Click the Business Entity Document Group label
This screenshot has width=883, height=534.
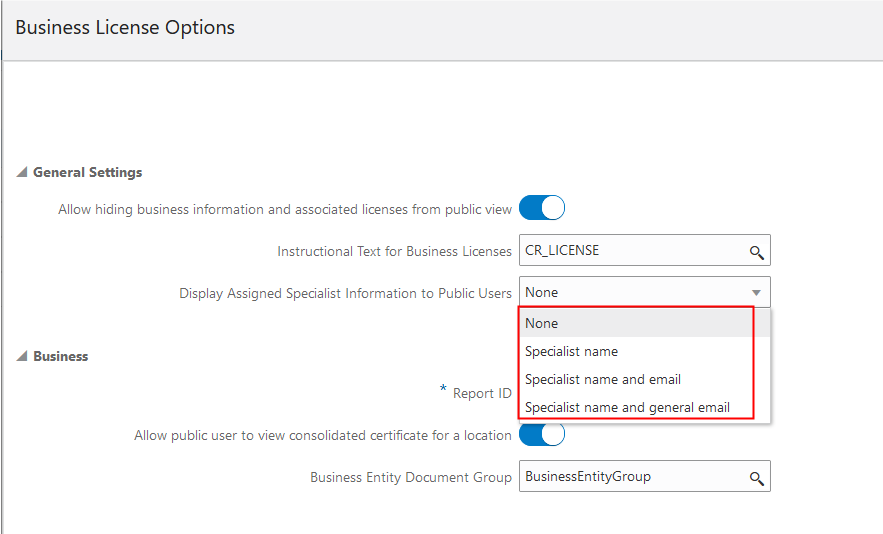tap(411, 477)
